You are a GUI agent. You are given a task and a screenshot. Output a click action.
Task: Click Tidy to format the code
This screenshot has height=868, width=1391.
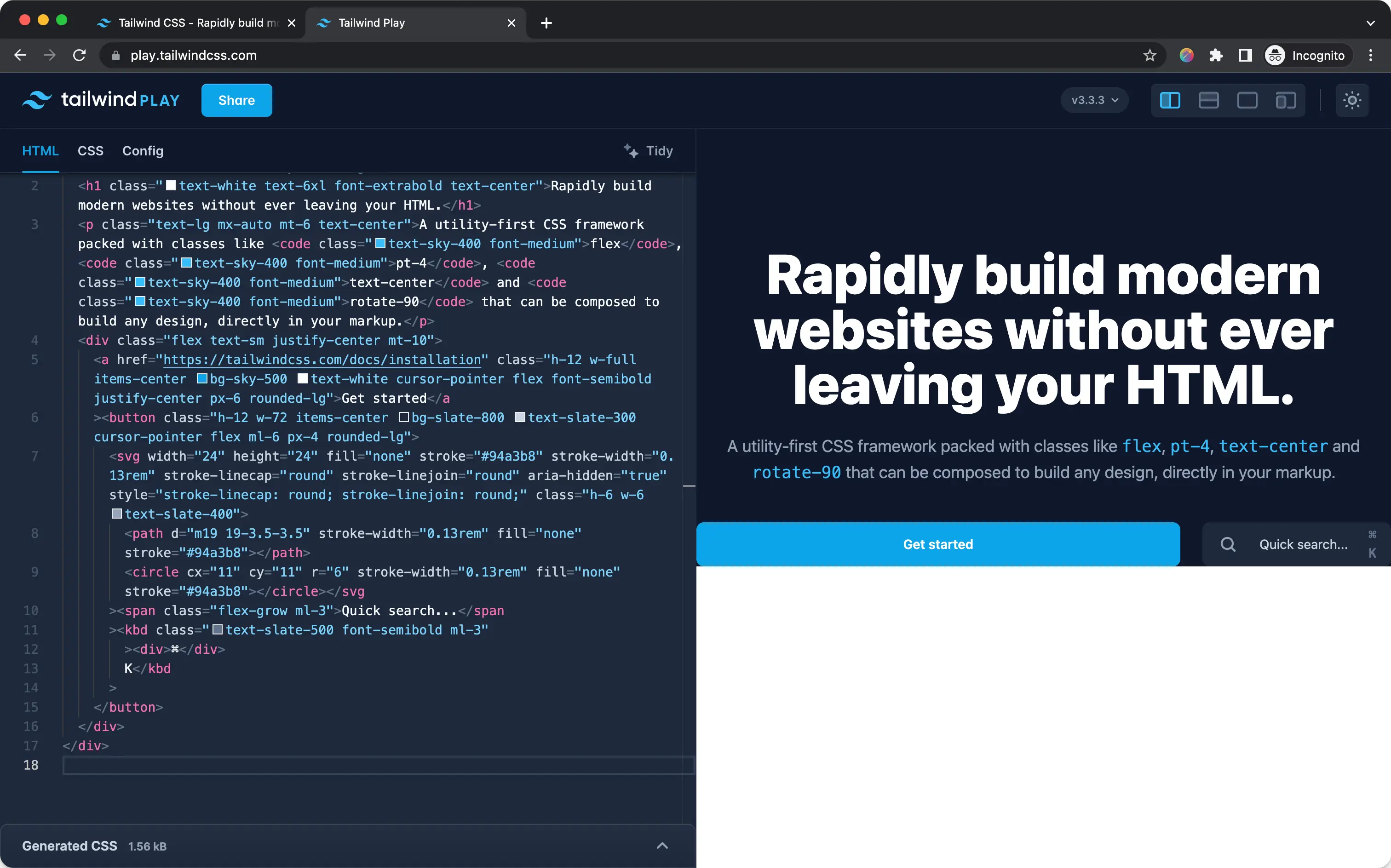click(649, 151)
